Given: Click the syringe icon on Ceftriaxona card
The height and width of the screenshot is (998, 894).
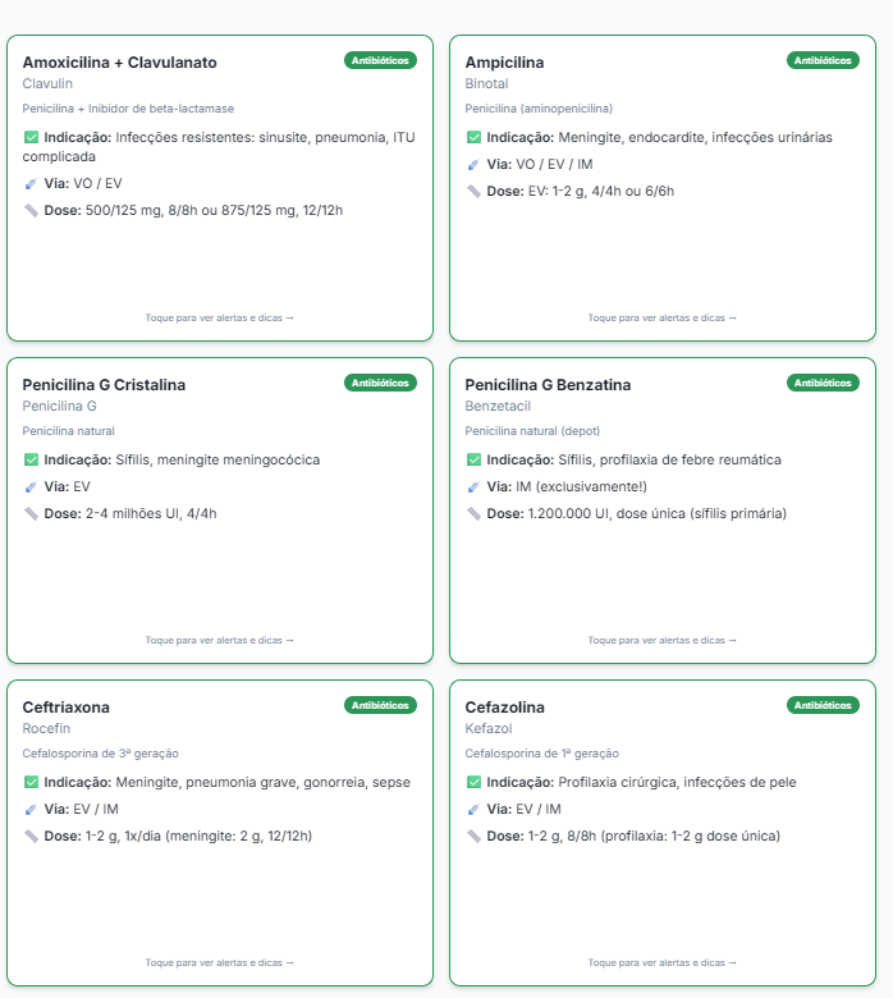Looking at the screenshot, I should click(x=31, y=809).
